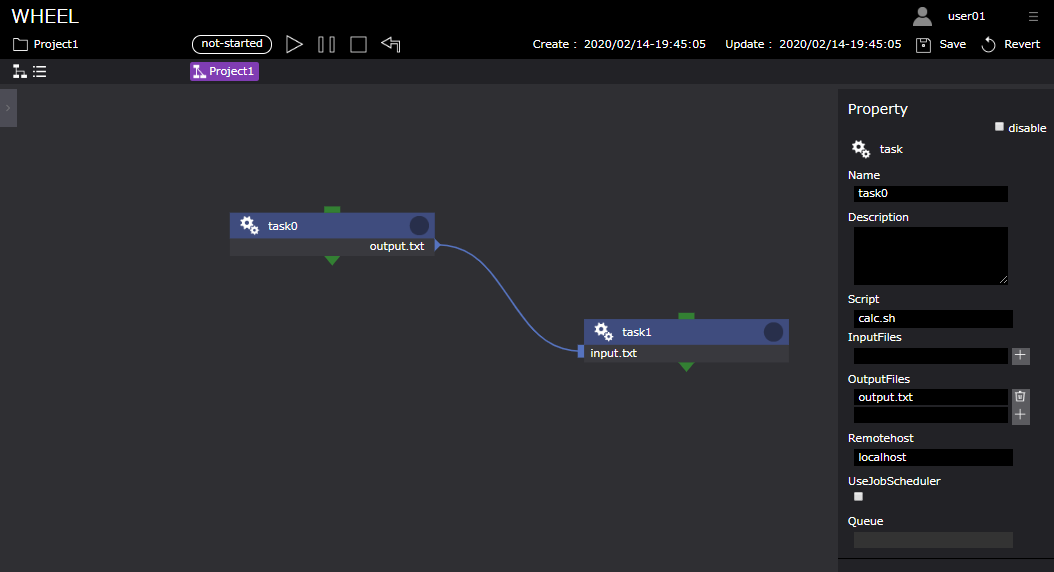Screen dimensions: 1054x572
Task: Toggle the disable checkbox in Property
Action: coord(999,127)
